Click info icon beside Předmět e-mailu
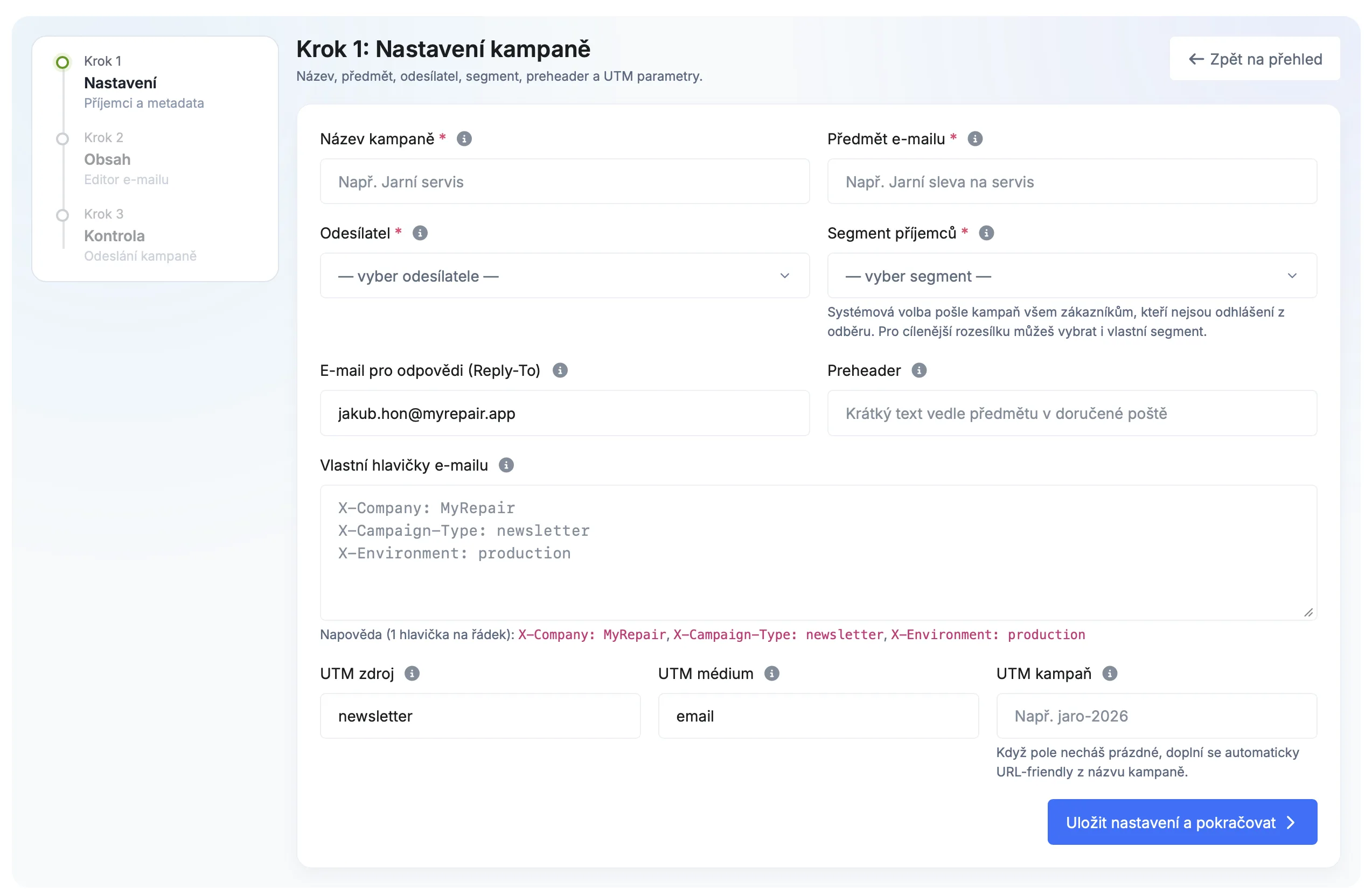Screen dimensions: 1365x896 (974, 139)
